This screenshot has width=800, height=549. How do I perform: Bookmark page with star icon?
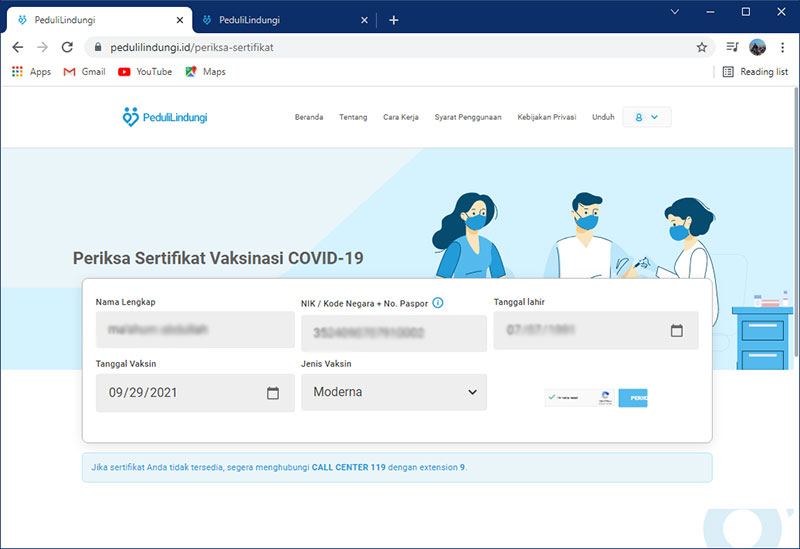[x=702, y=47]
